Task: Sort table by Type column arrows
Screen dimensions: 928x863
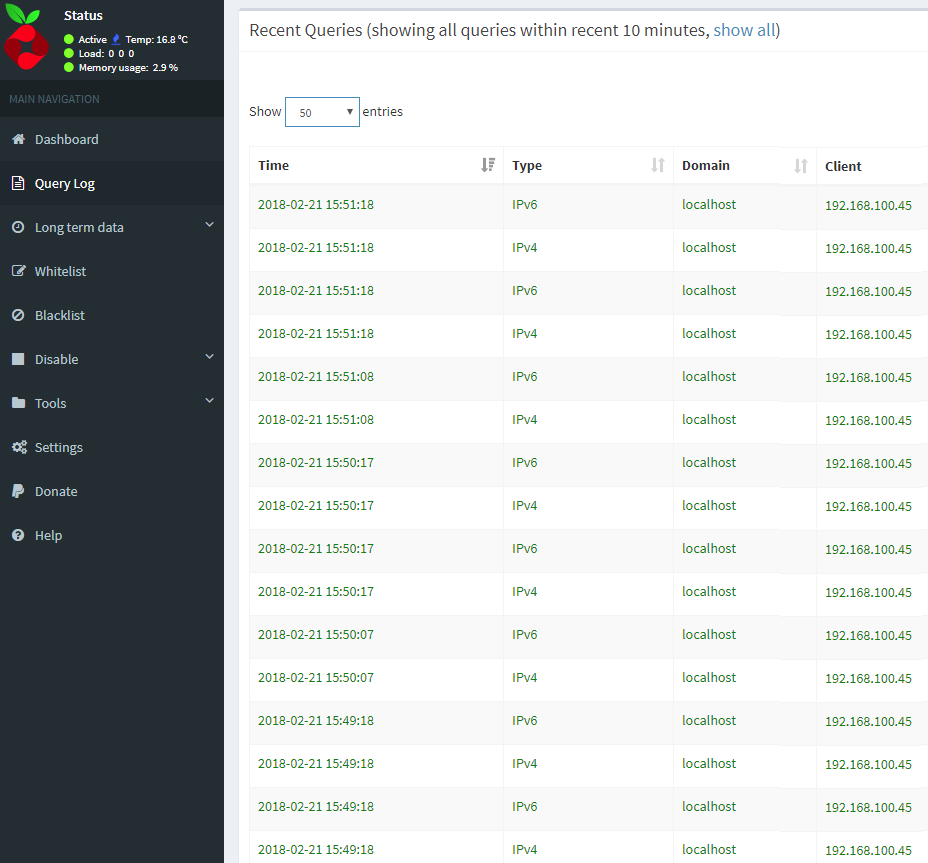Action: click(658, 166)
